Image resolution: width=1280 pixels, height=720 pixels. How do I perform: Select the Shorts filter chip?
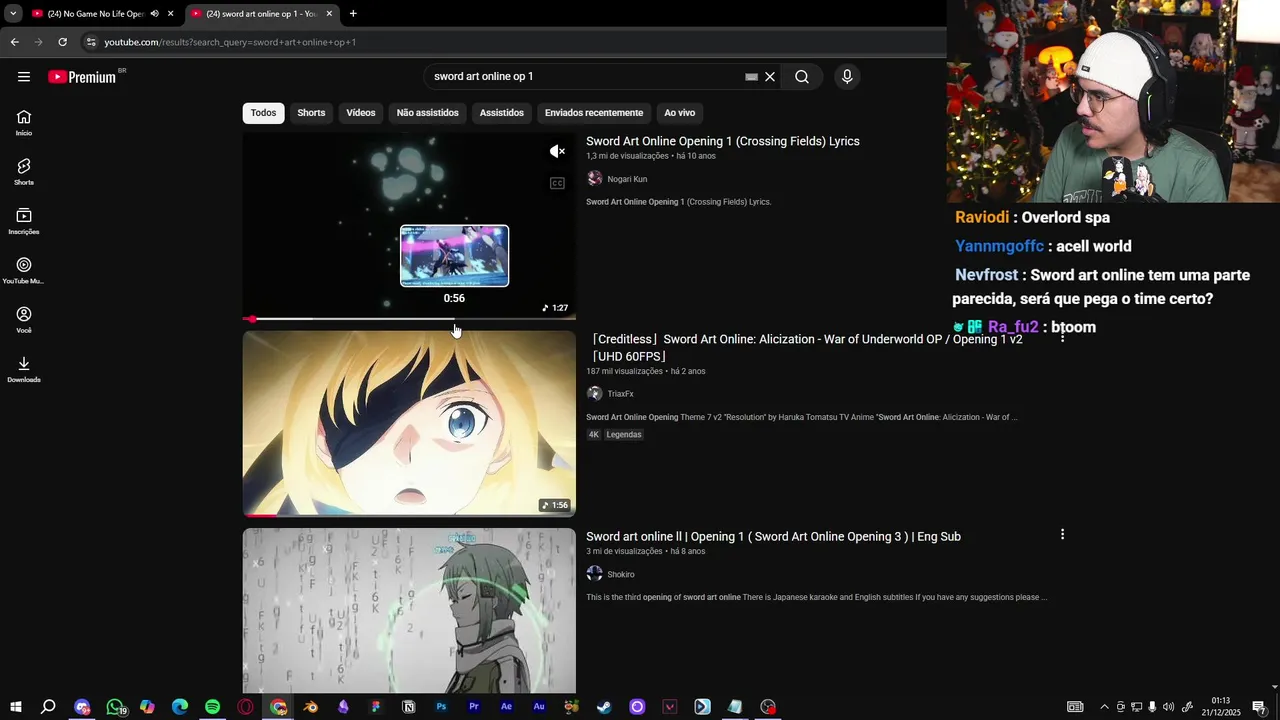tap(311, 113)
